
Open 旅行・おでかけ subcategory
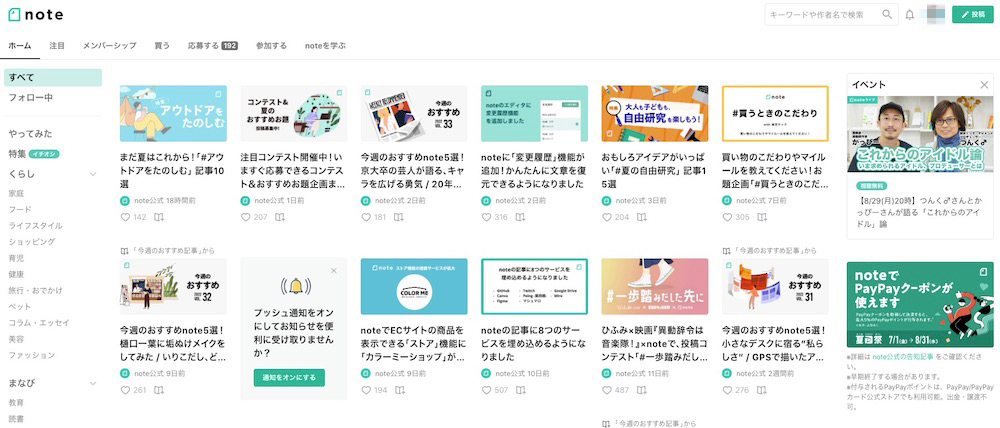(36, 290)
